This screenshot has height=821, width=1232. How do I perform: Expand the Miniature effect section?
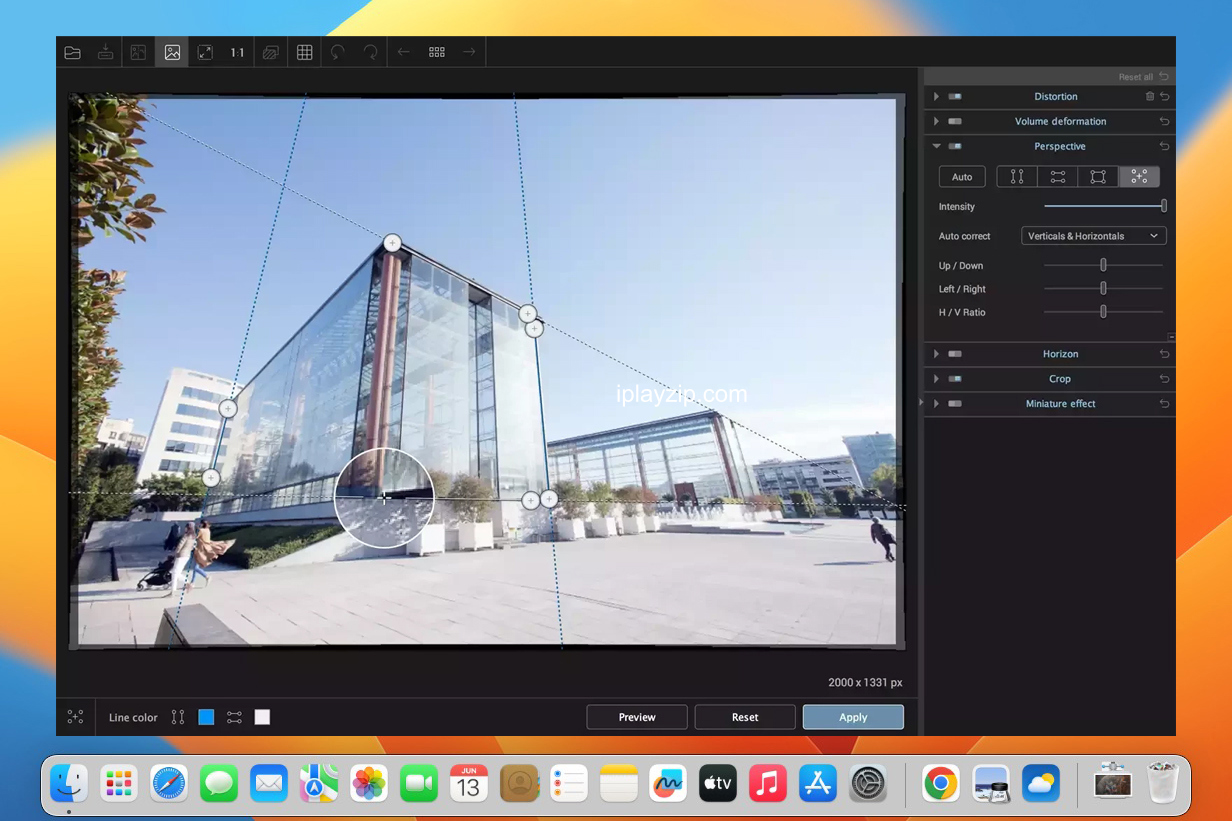[936, 404]
